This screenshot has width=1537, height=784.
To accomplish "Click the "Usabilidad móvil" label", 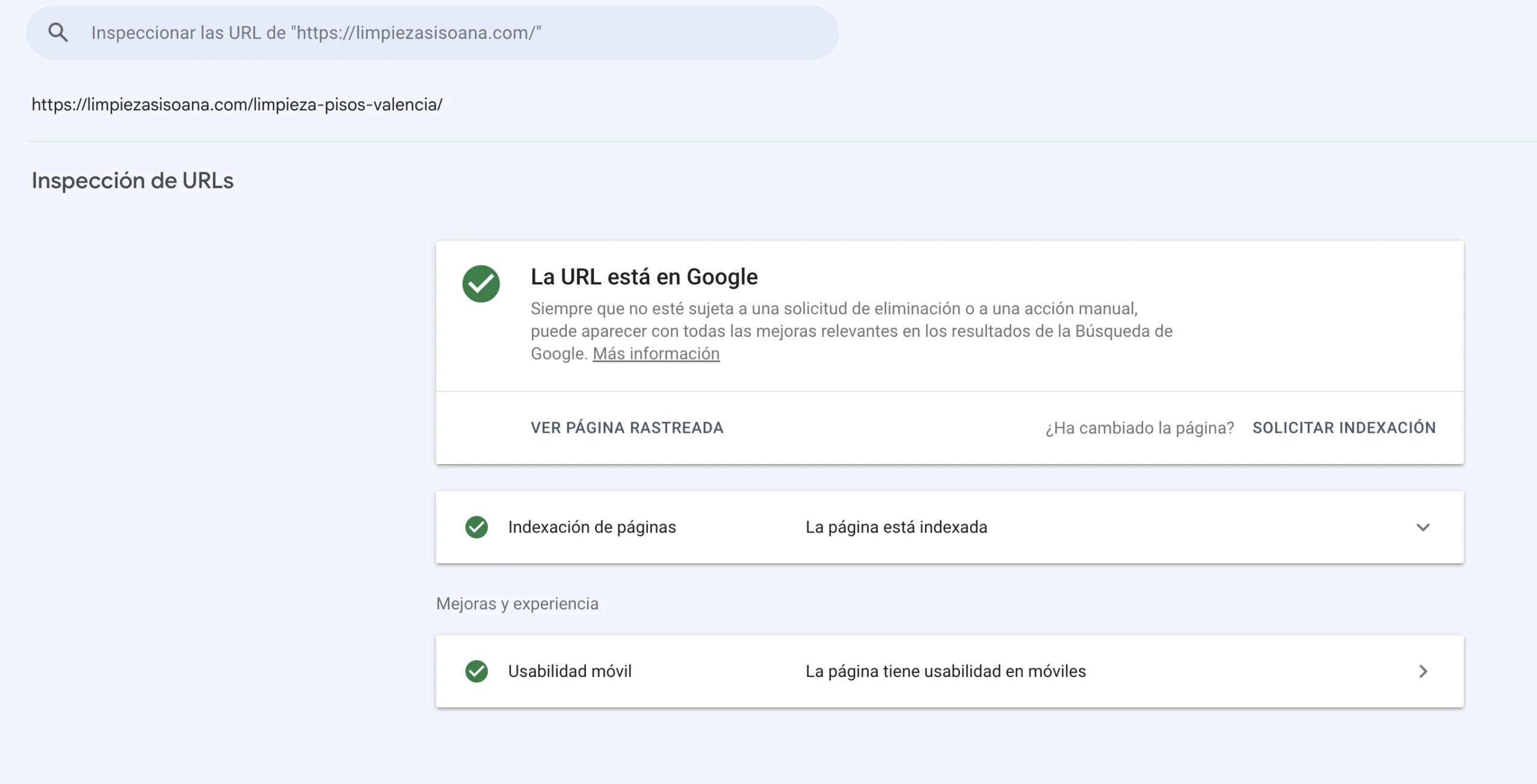I will (x=570, y=671).
